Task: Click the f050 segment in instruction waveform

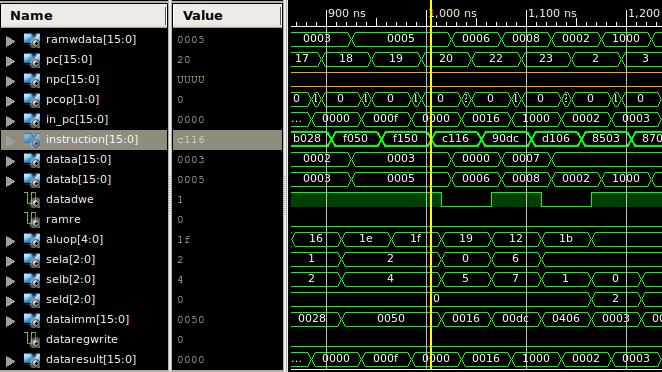Action: (355, 138)
